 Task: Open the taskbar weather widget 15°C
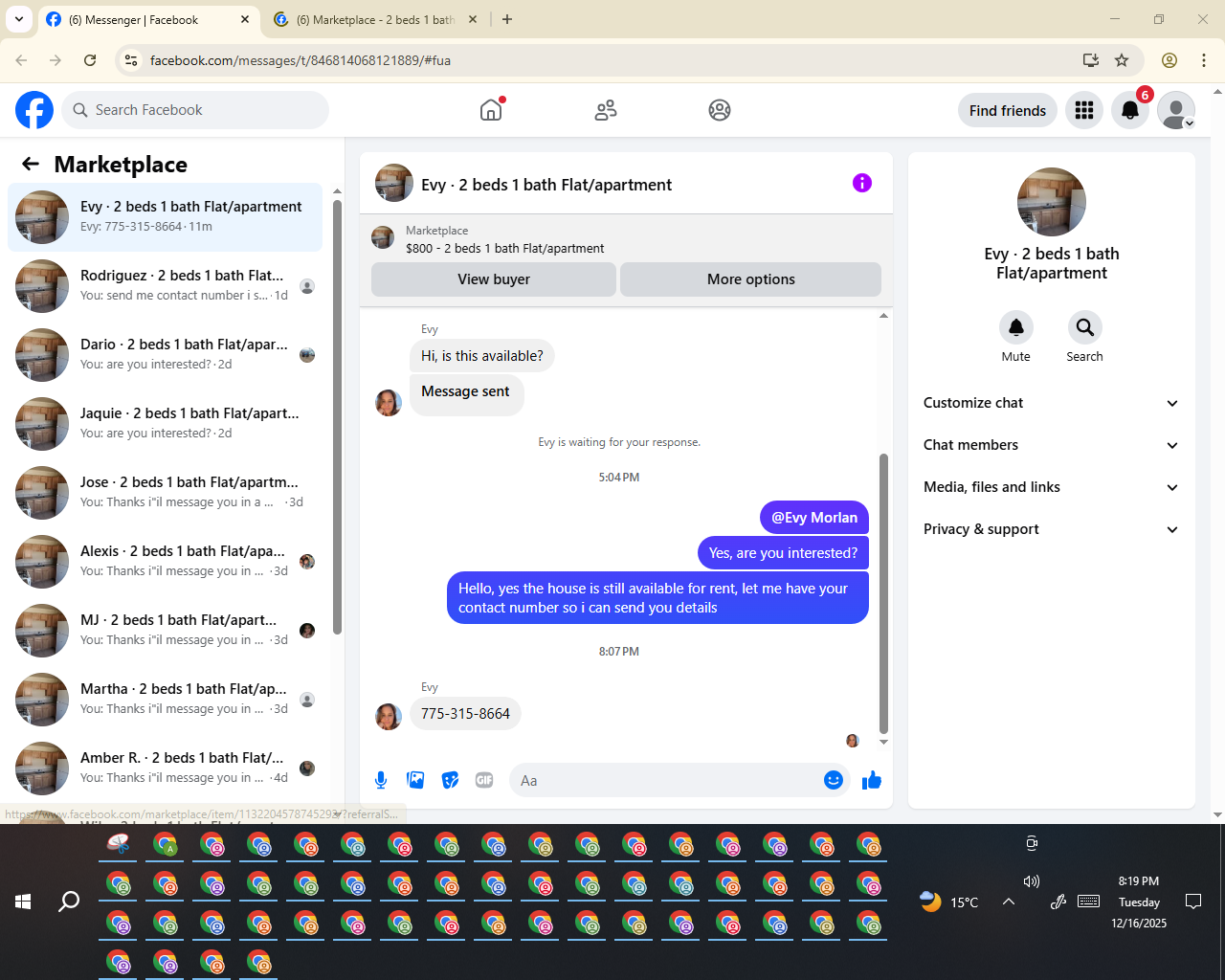(x=948, y=902)
